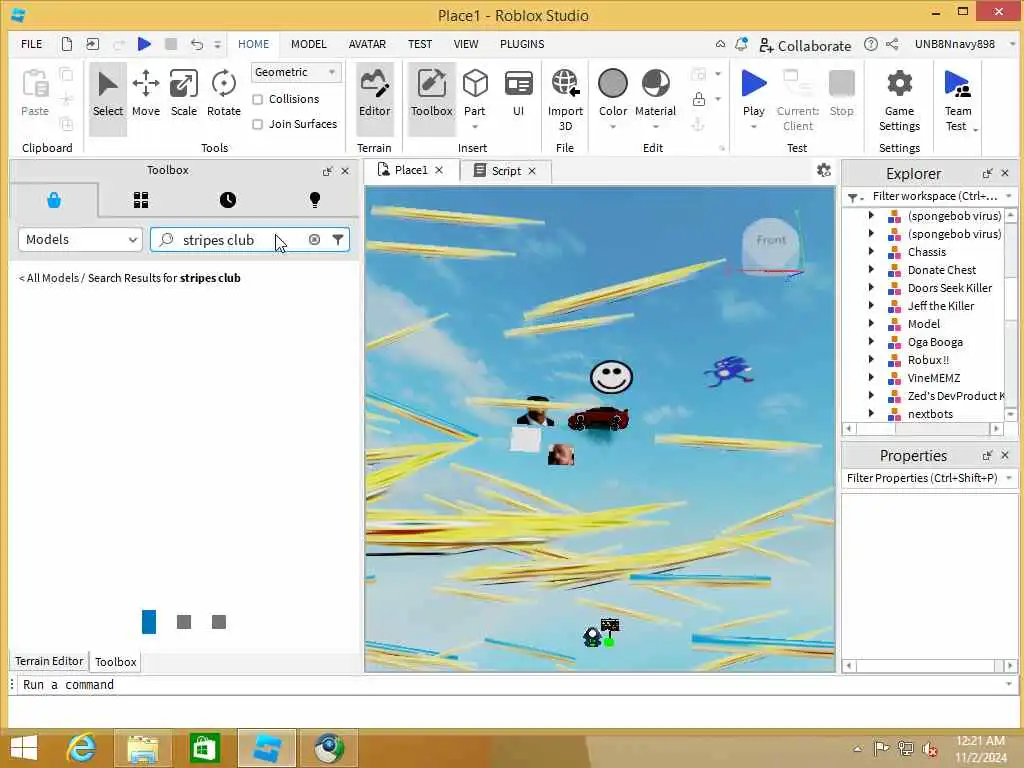Click the Collaborate button

[x=805, y=45]
